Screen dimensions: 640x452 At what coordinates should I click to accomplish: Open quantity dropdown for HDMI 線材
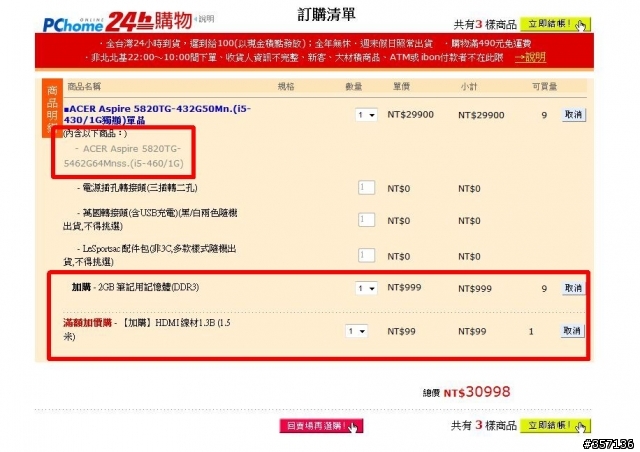coord(356,331)
